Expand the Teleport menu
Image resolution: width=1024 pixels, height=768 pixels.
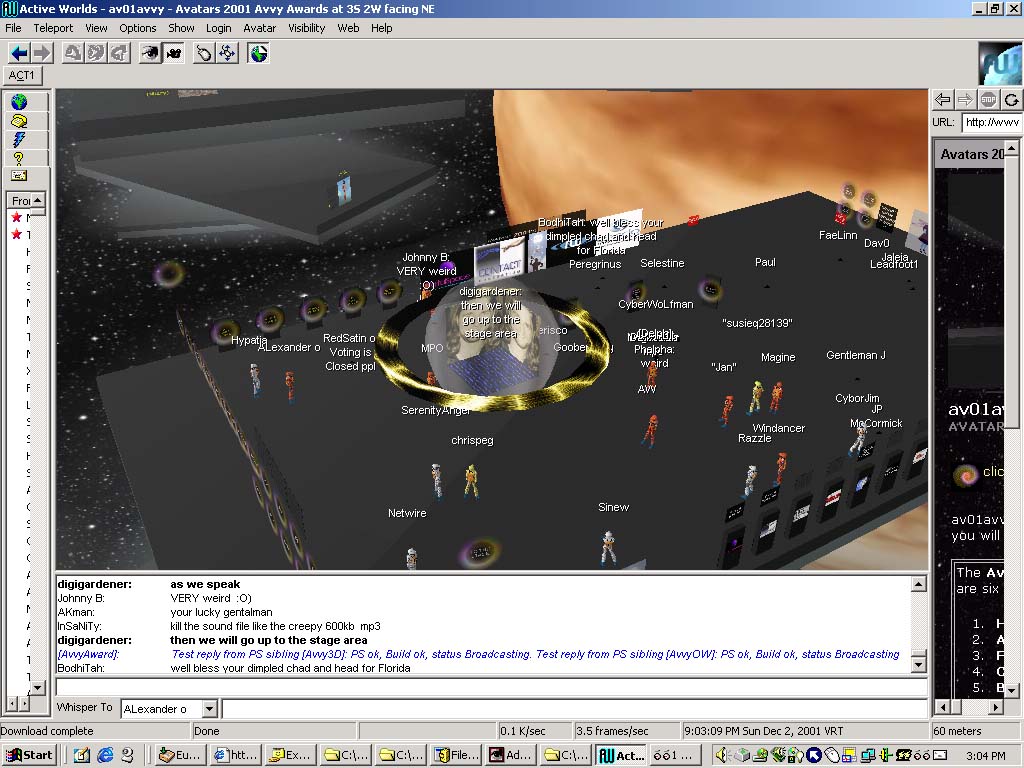pyautogui.click(x=53, y=28)
